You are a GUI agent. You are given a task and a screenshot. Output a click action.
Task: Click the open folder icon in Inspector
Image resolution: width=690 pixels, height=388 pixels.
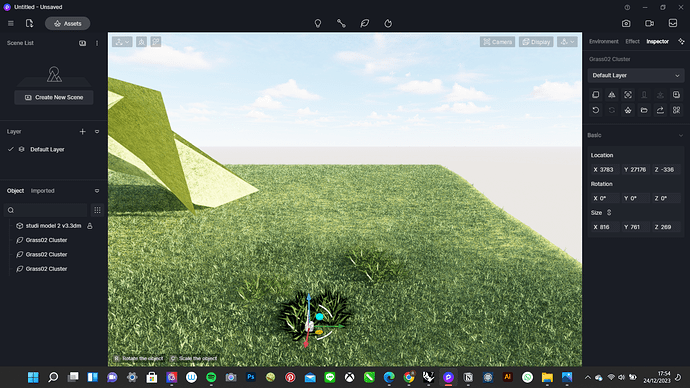coord(644,110)
